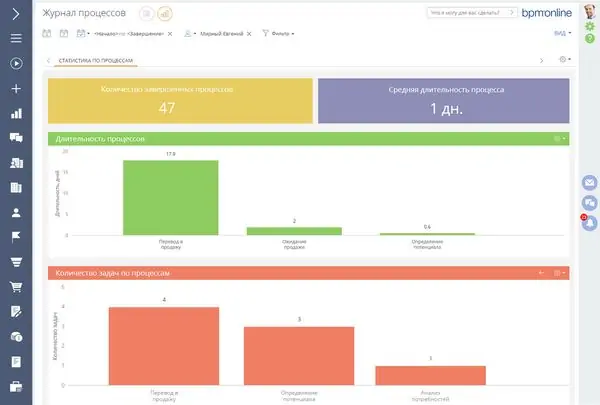Switch to list view toggle in header
This screenshot has height=405, width=600.
pyautogui.click(x=147, y=13)
